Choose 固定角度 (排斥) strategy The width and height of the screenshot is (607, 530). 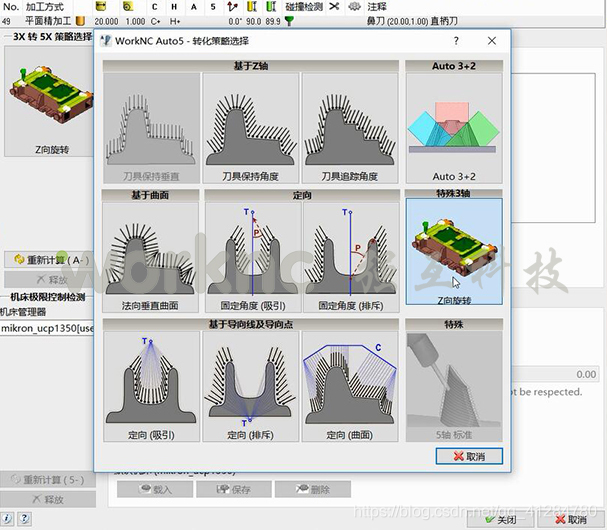(351, 257)
